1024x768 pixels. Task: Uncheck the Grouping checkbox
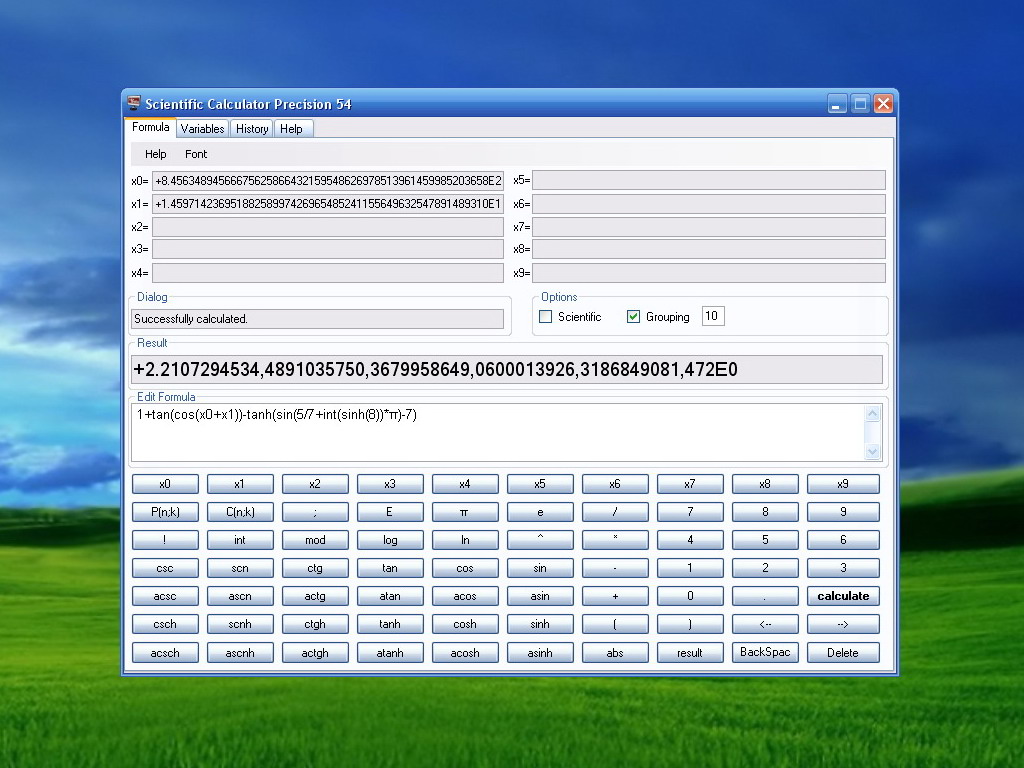tap(633, 317)
